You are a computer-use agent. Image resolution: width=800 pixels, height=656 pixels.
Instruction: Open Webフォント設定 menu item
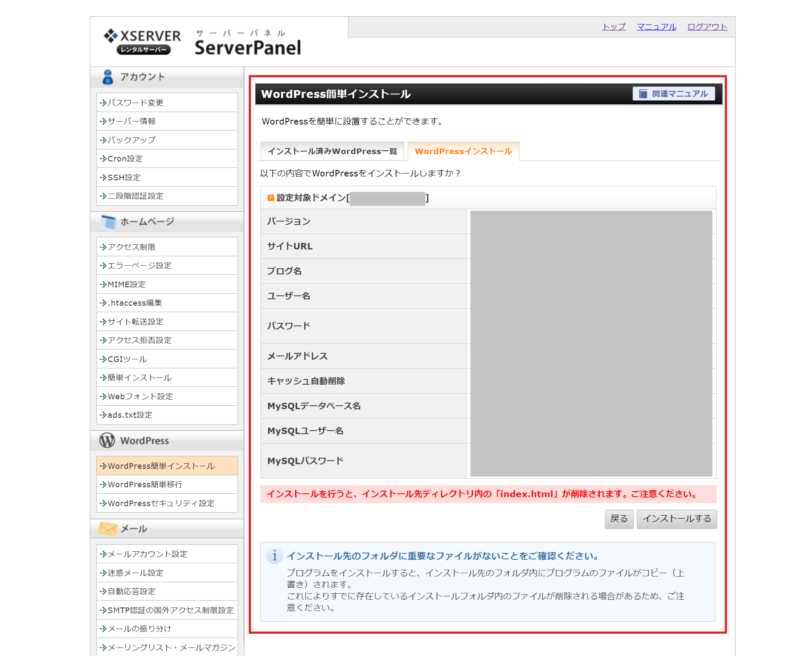click(x=167, y=396)
